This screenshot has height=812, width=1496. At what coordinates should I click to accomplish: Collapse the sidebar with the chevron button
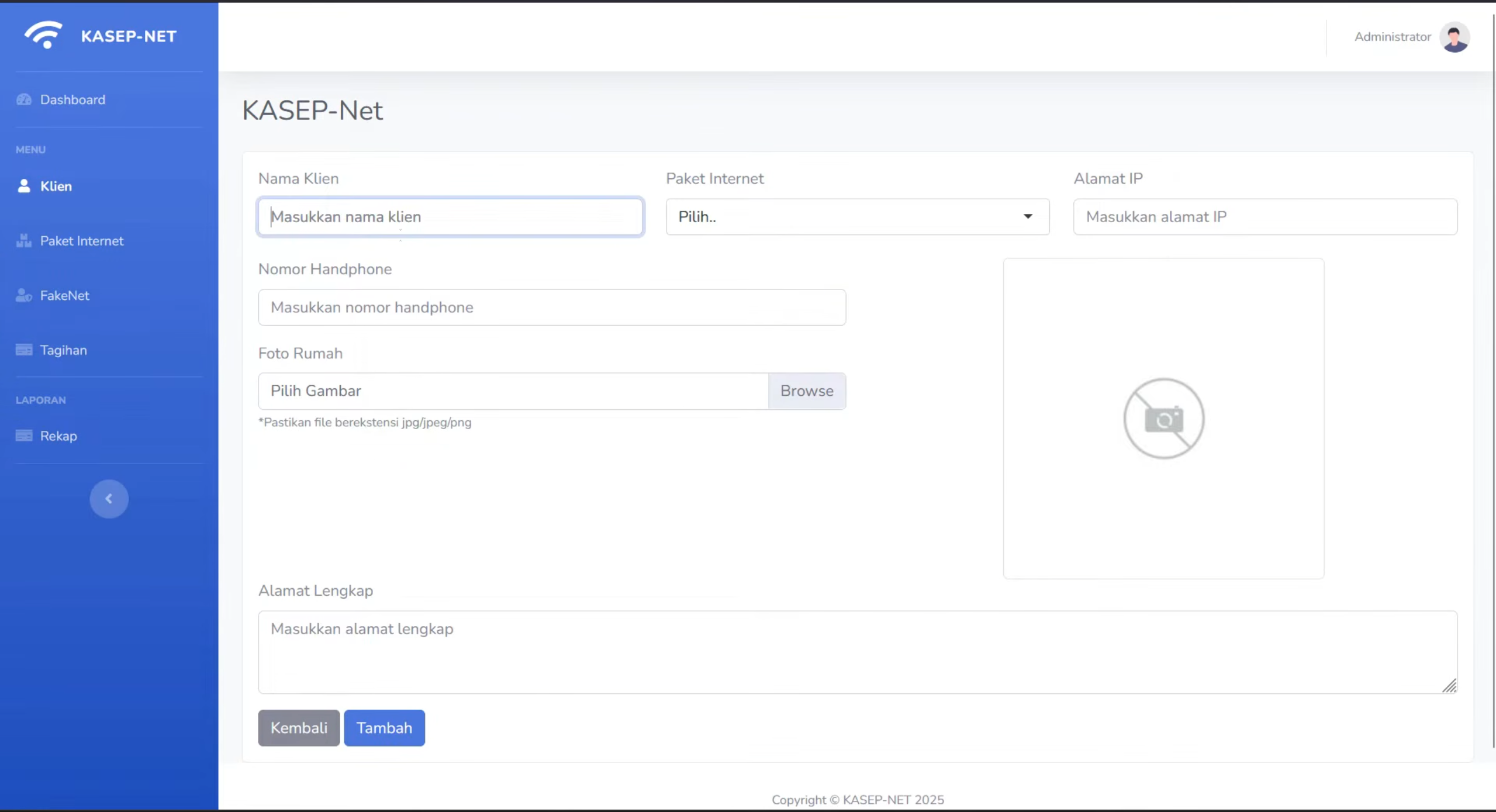point(109,499)
